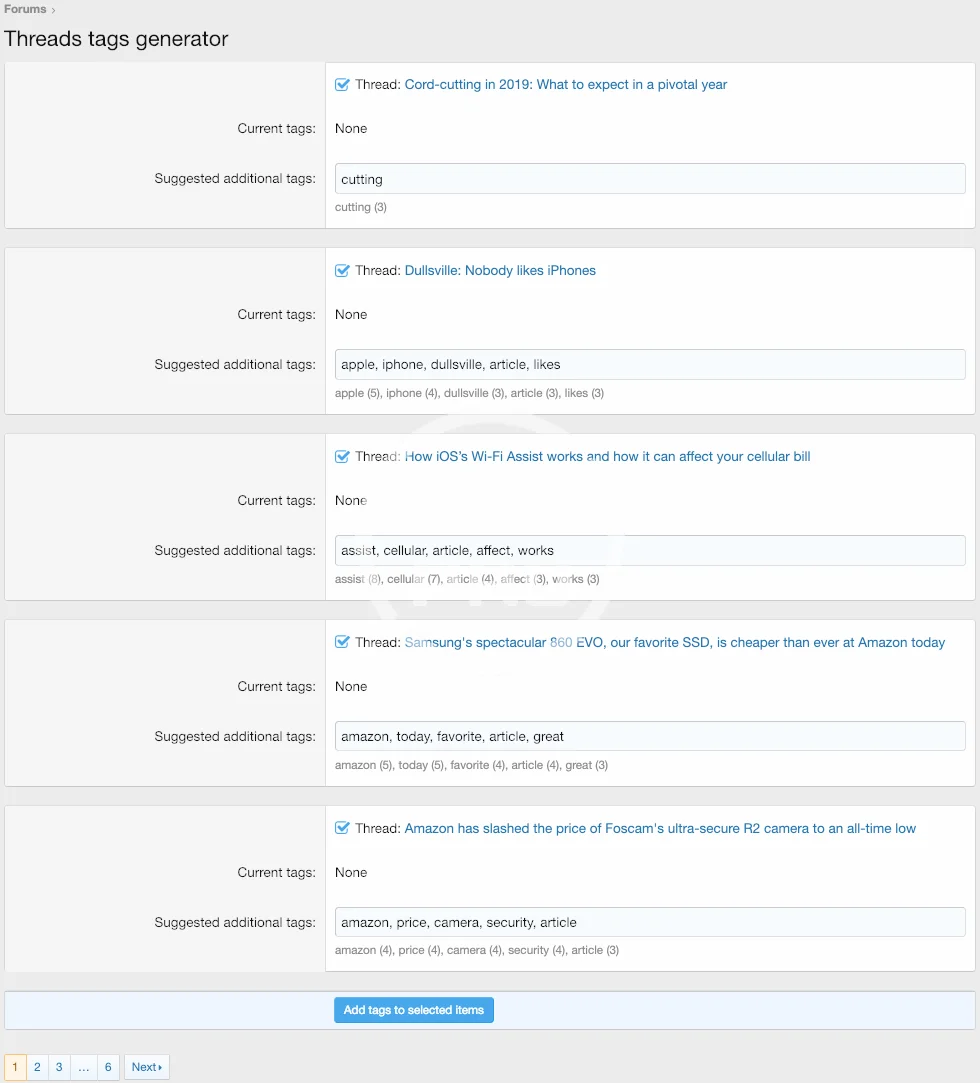Open the Cord-cutting in 2019 thread link
This screenshot has width=980, height=1083.
coord(565,85)
